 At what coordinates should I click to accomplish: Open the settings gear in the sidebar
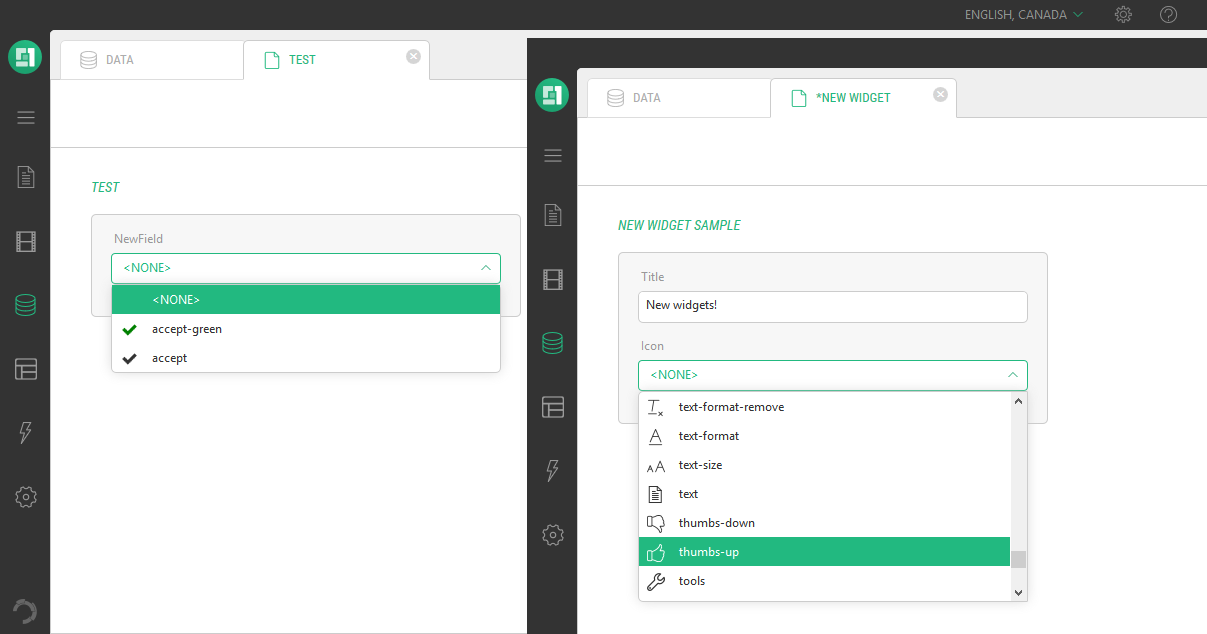click(25, 497)
